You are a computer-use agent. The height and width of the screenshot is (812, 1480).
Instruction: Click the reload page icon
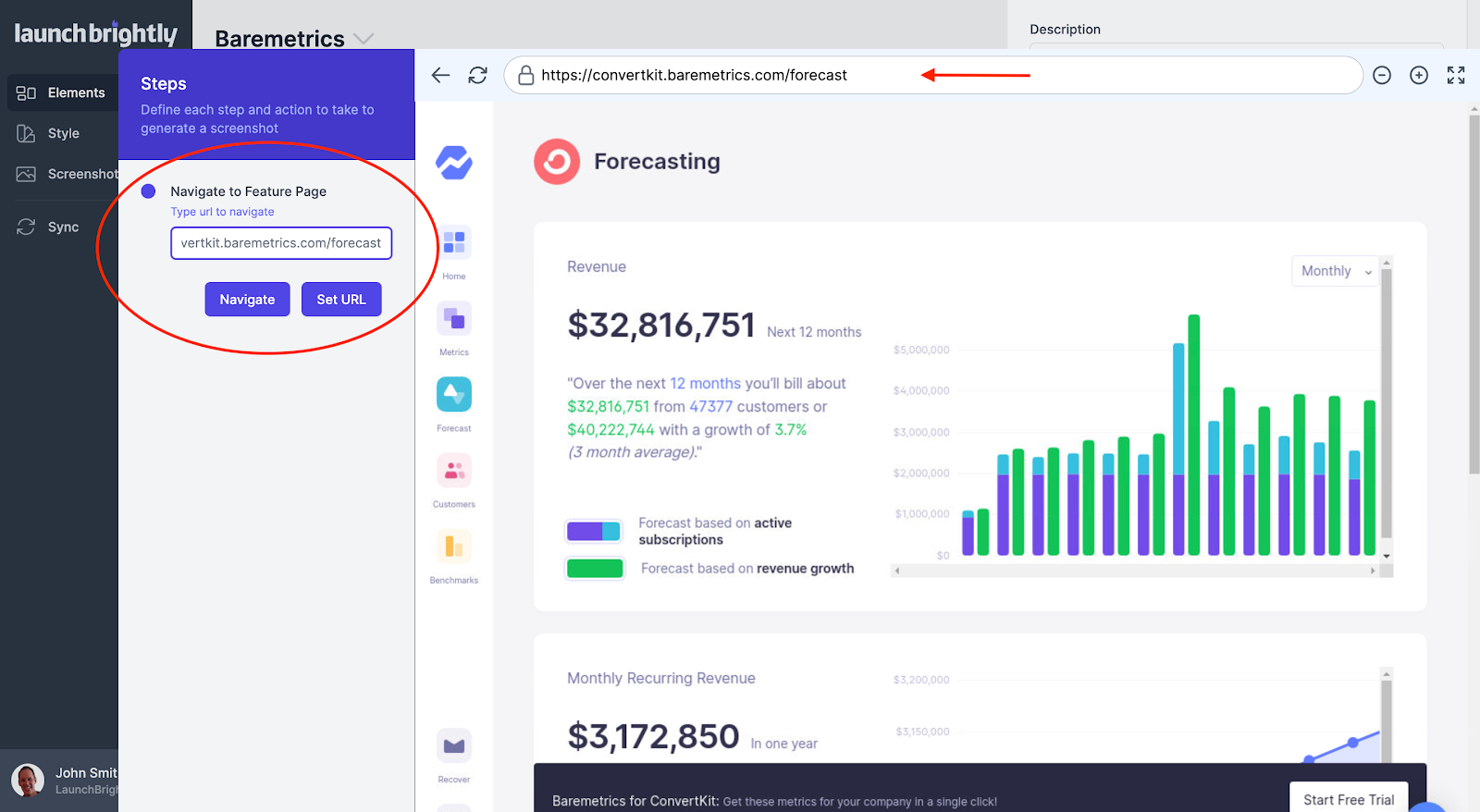tap(477, 75)
